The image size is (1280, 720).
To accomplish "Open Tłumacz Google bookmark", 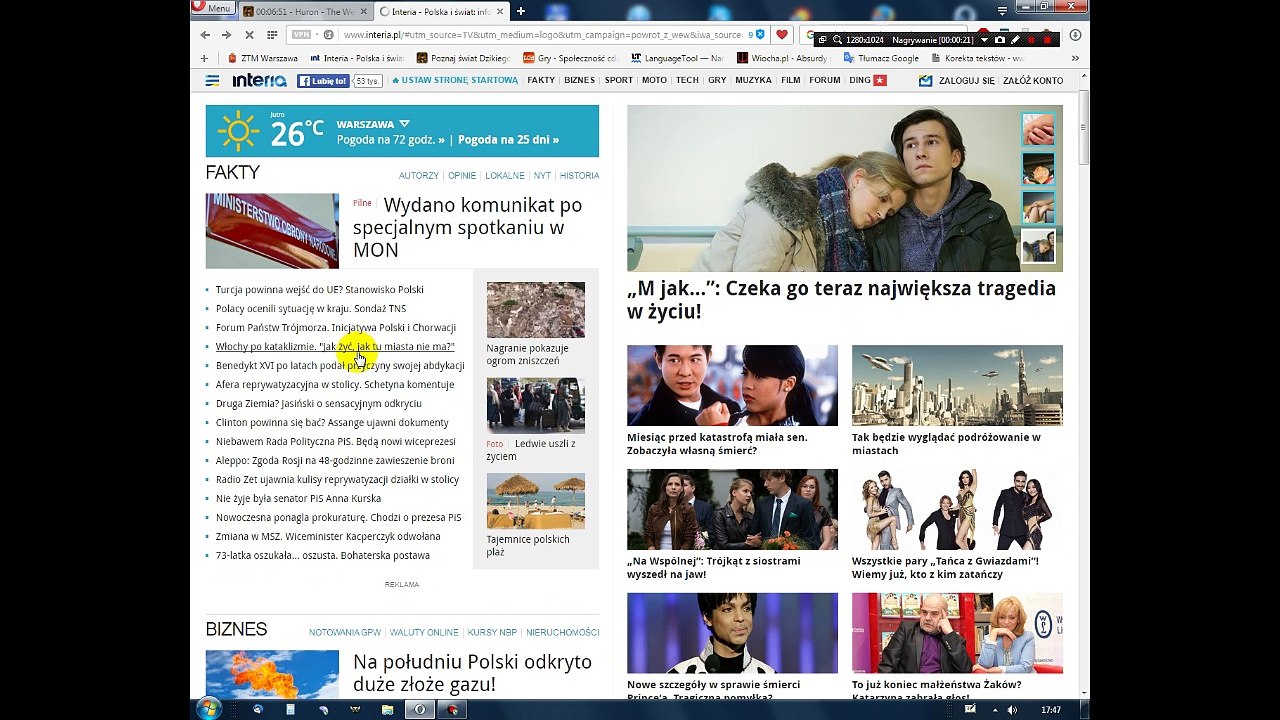I will click(x=882, y=58).
